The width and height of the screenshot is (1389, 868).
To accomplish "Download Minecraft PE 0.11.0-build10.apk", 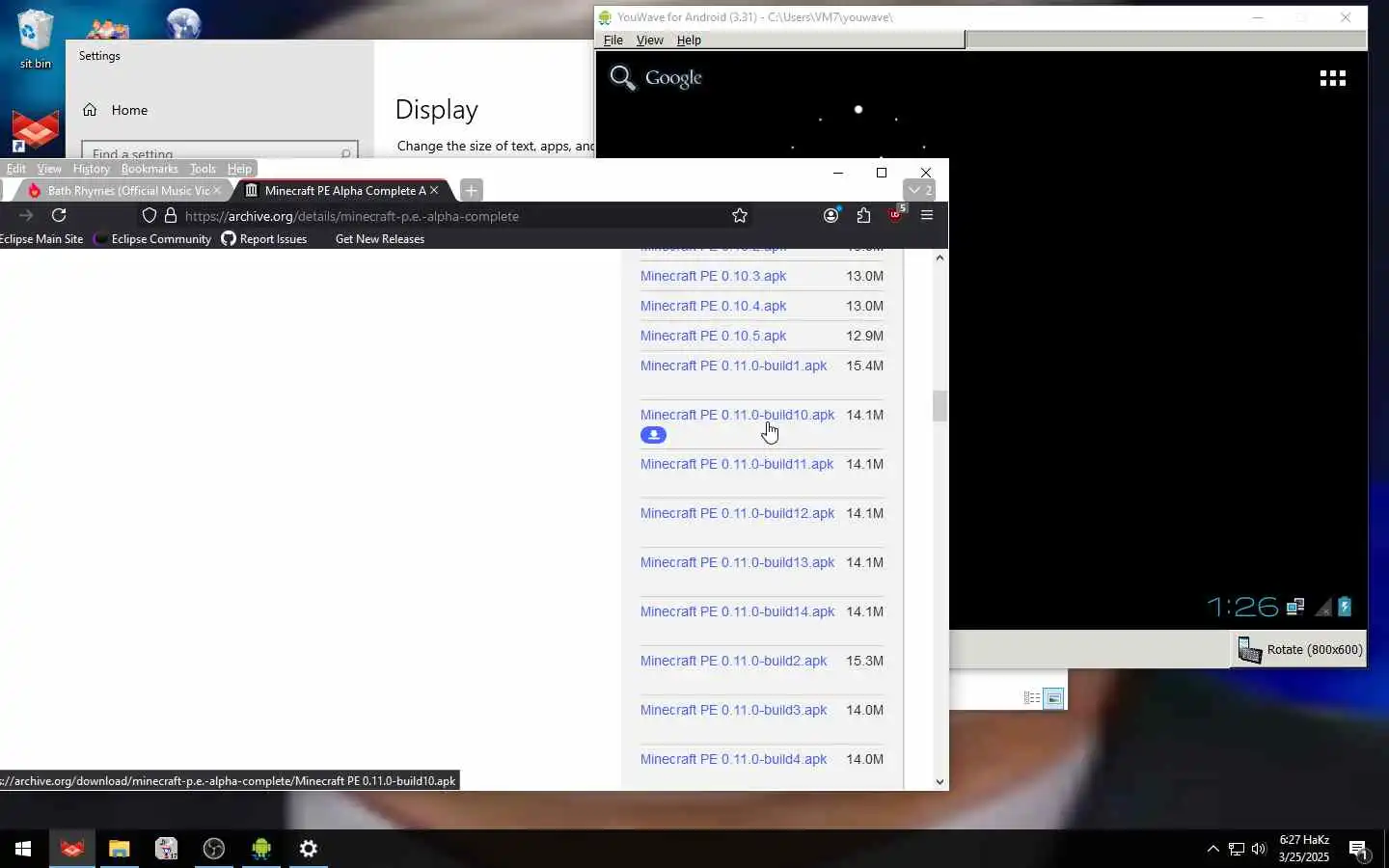I will click(737, 415).
